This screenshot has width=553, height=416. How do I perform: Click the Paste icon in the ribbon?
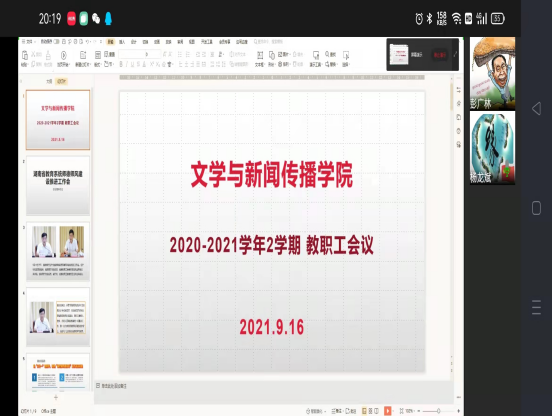point(25,56)
